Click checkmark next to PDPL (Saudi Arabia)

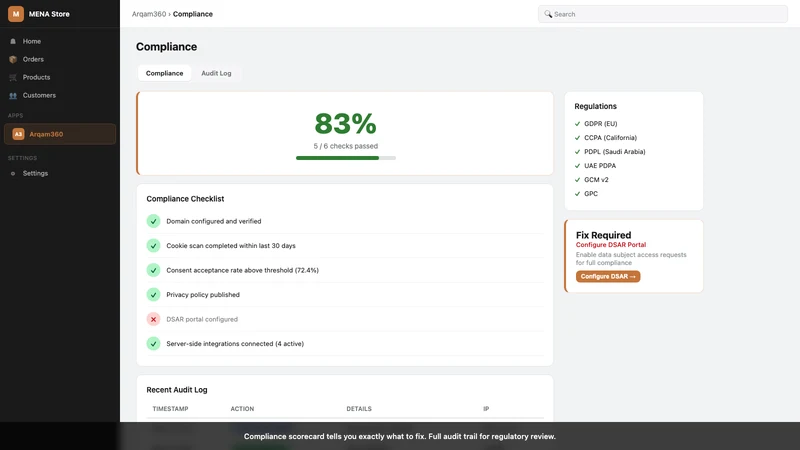point(578,152)
